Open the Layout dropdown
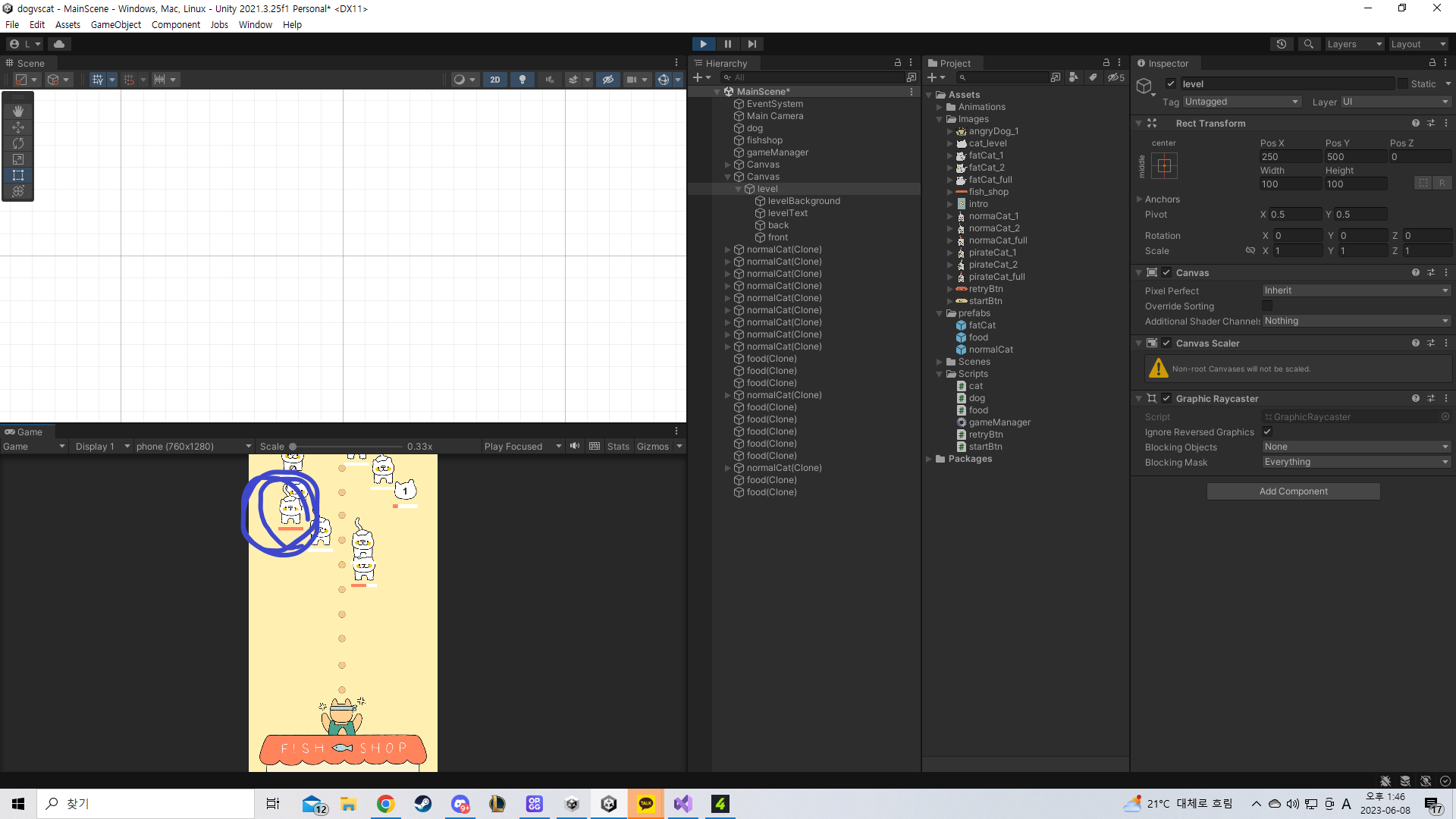1456x819 pixels. tap(1418, 44)
